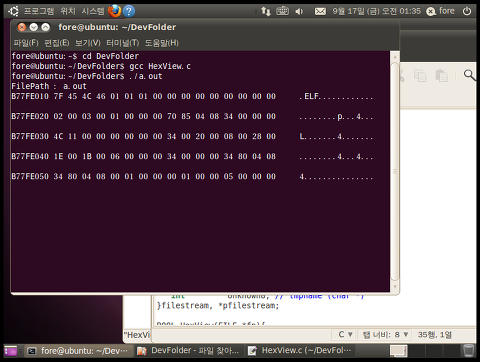Open the clock date and time display
Screen dimensions: 480x362
coord(376,11)
